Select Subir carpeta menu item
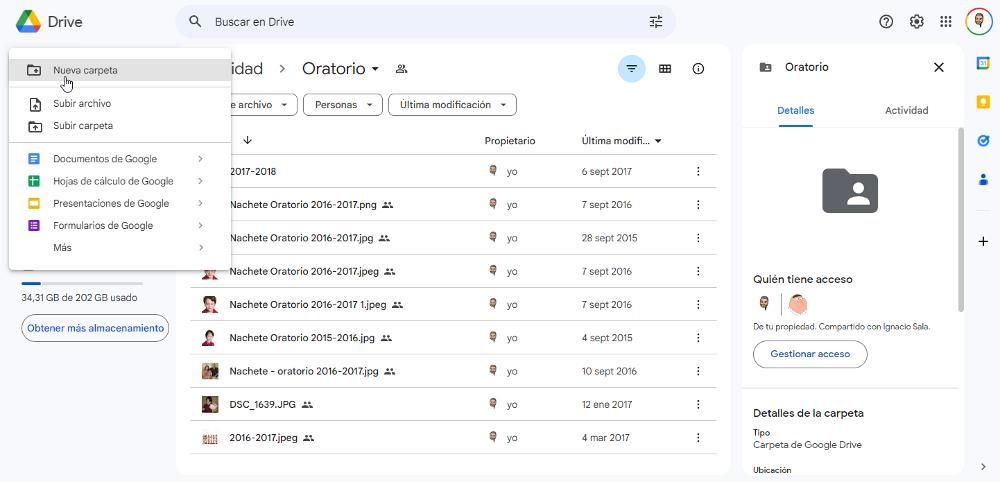 coord(120,126)
